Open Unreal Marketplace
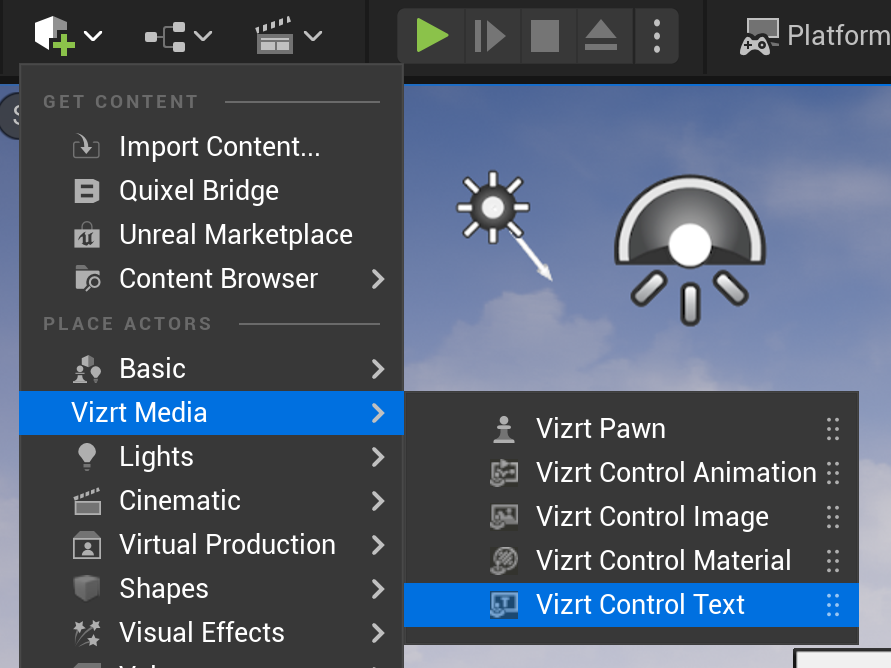The height and width of the screenshot is (668, 891). pos(235,235)
